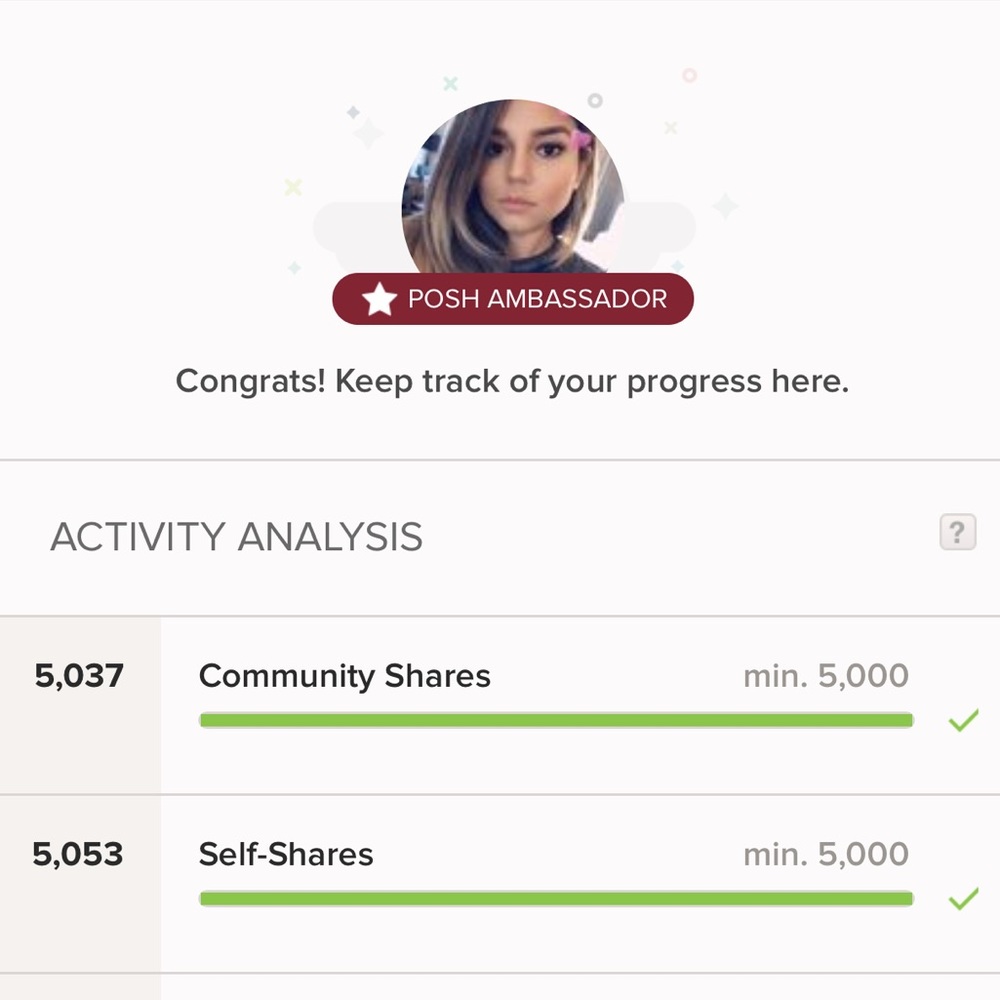The height and width of the screenshot is (1000, 1000).
Task: Click the pink ring decoration near the top
Action: (689, 75)
